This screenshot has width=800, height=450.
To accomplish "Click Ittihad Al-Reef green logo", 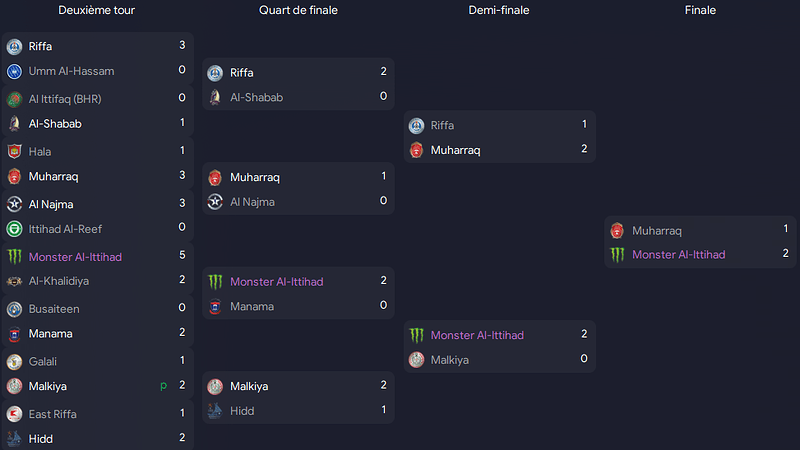I will (14, 229).
